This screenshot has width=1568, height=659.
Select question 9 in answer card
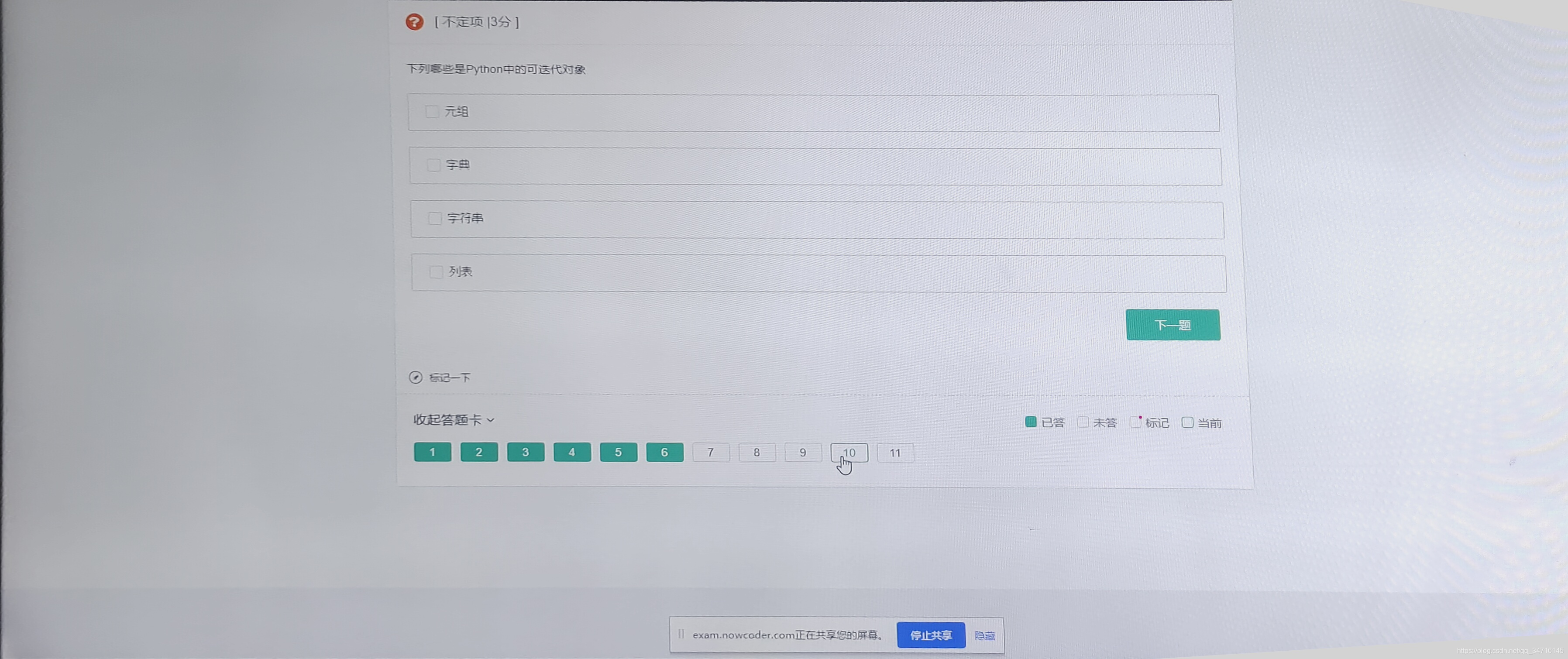pyautogui.click(x=803, y=452)
